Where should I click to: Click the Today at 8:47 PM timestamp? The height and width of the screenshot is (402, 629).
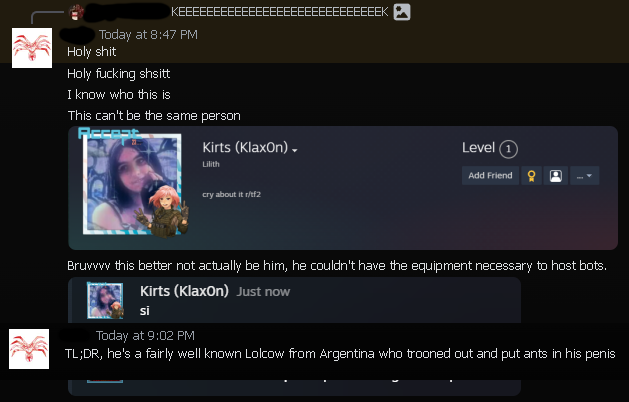click(148, 35)
